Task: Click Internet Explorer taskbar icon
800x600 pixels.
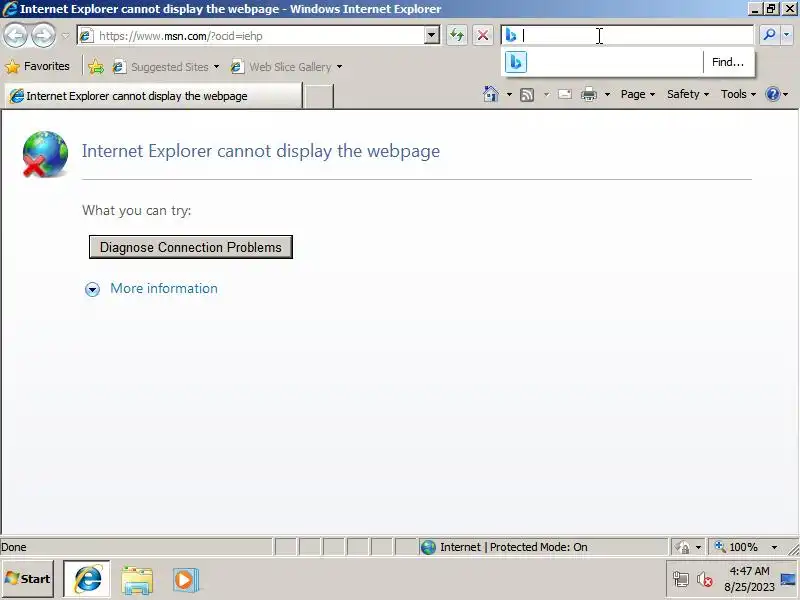Action: 87,579
